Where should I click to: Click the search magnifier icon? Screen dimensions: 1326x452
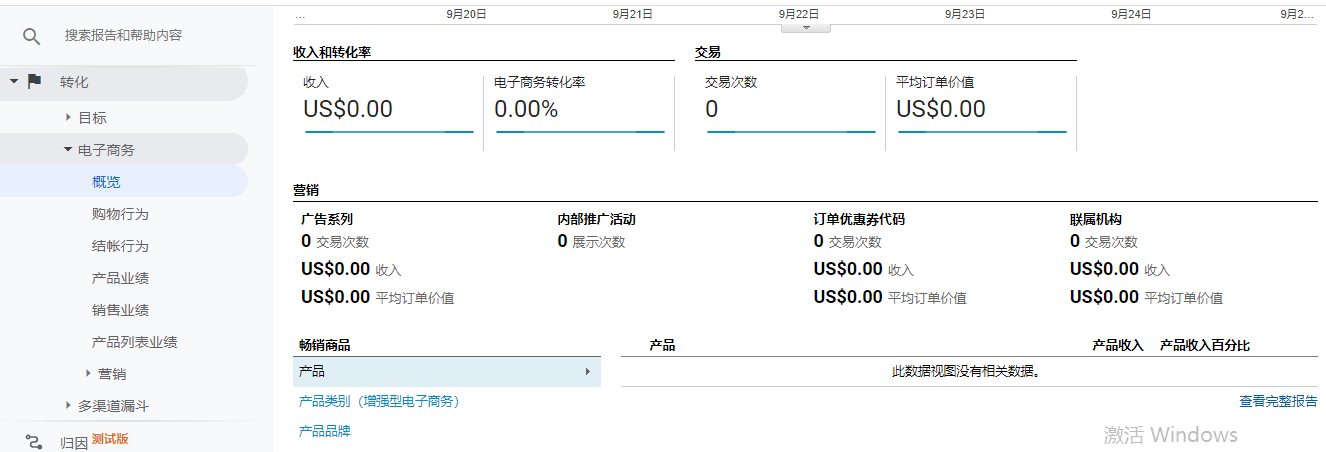32,36
